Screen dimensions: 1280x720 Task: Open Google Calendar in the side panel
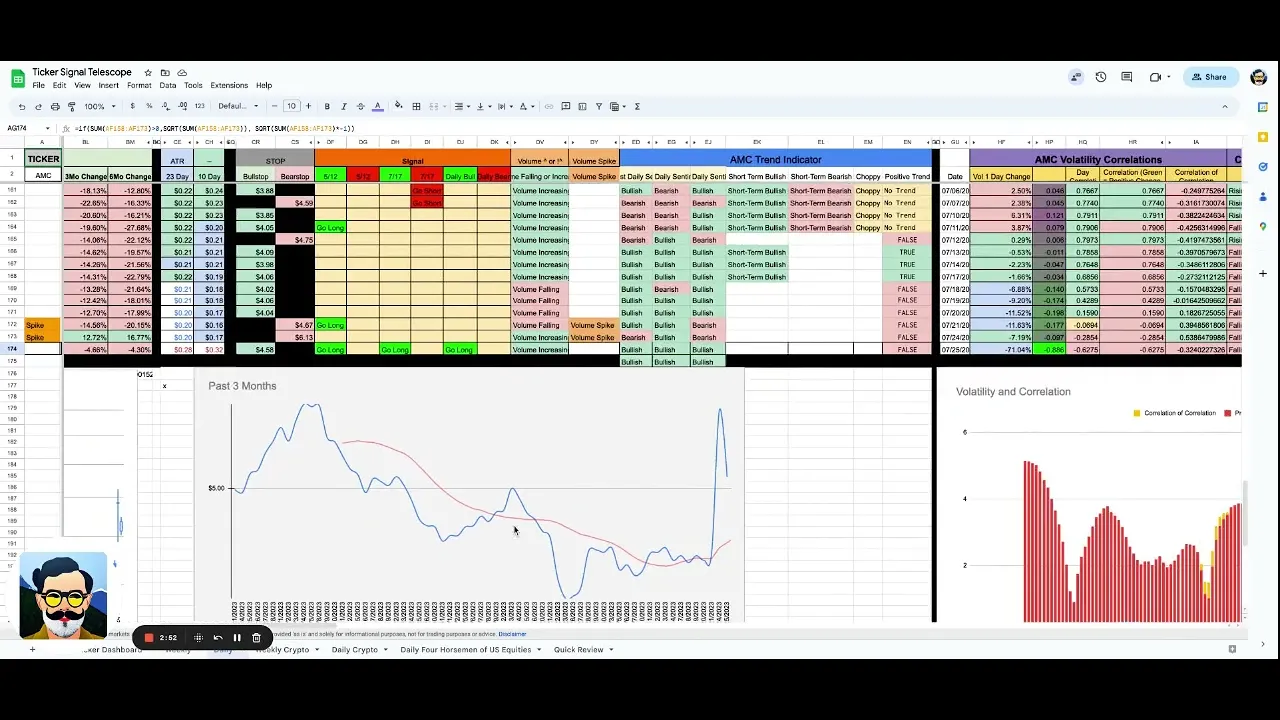point(1263,107)
